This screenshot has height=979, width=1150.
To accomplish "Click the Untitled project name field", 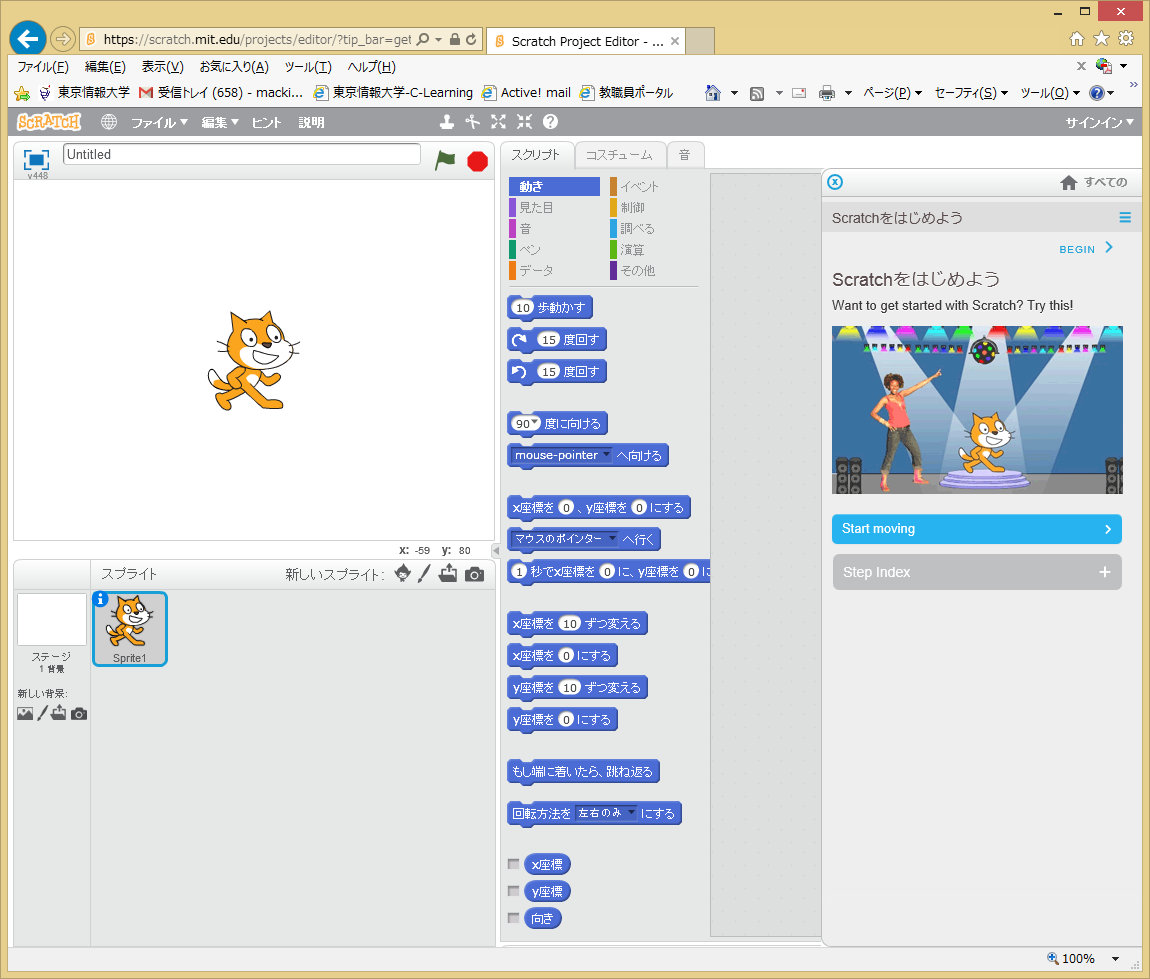I will pos(242,154).
